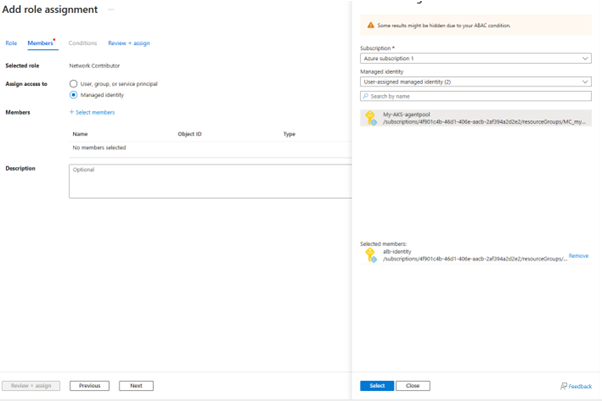The width and height of the screenshot is (602, 401).
Task: Click the Network Contributor role value
Action: pyautogui.click(x=94, y=66)
